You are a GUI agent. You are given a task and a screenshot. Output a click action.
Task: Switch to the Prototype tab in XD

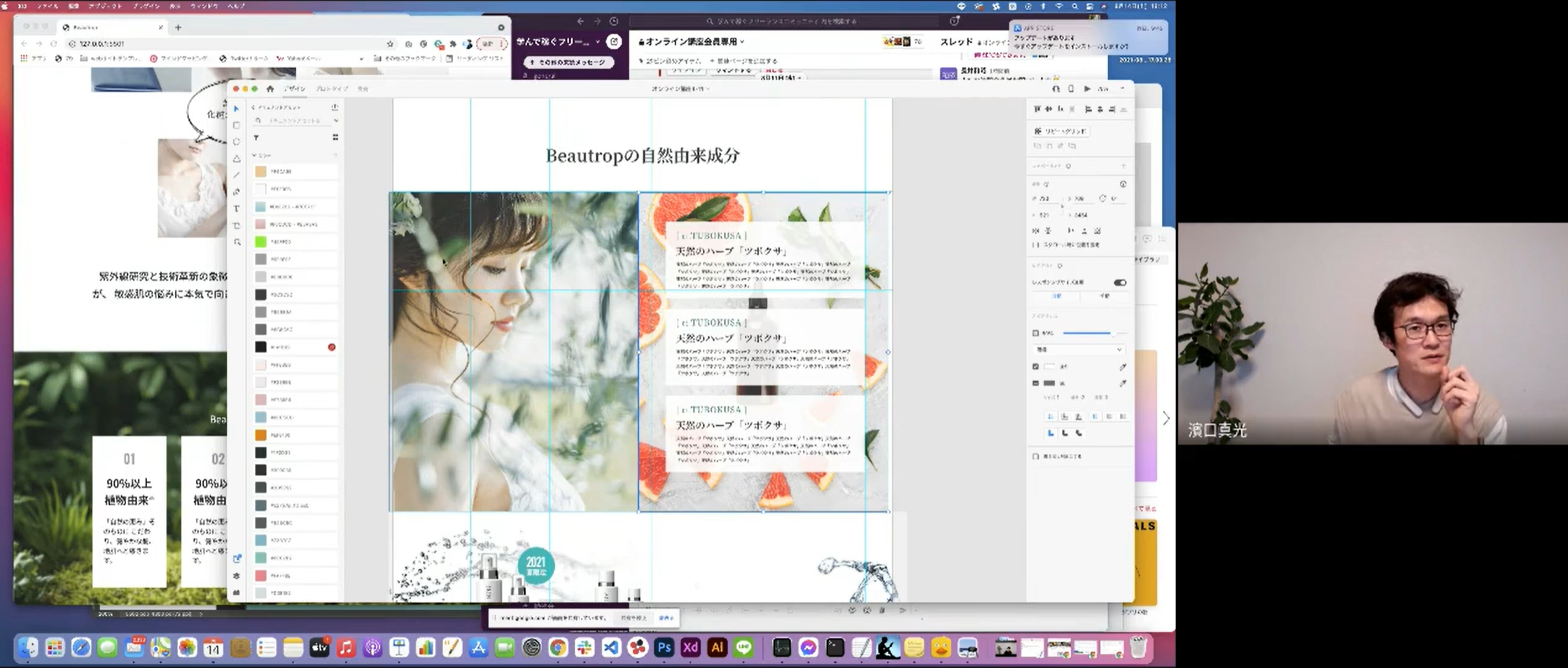click(x=332, y=89)
